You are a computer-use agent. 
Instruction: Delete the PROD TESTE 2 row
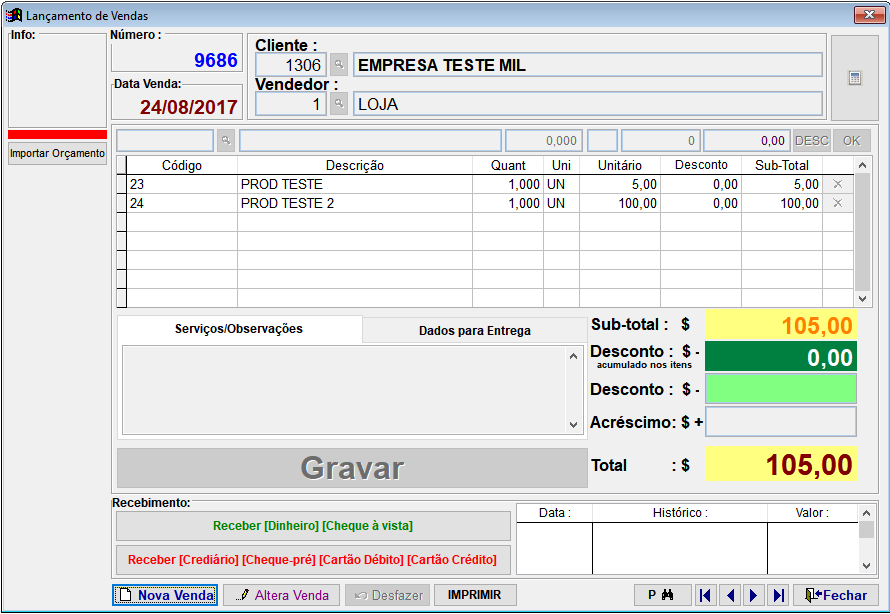(x=837, y=203)
